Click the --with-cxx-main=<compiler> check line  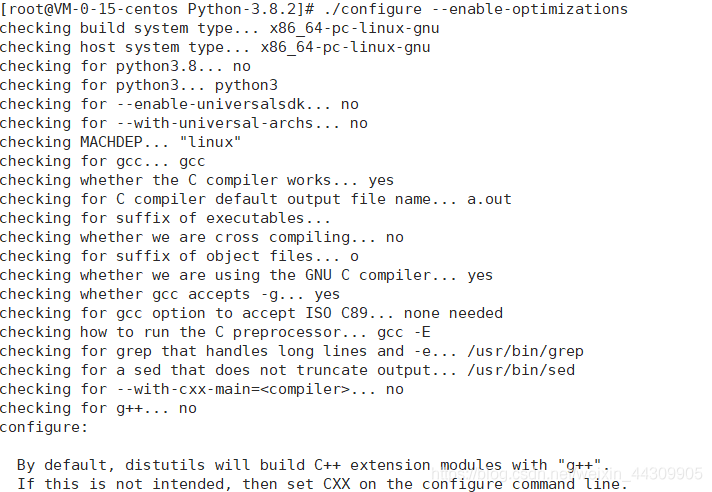(202, 390)
